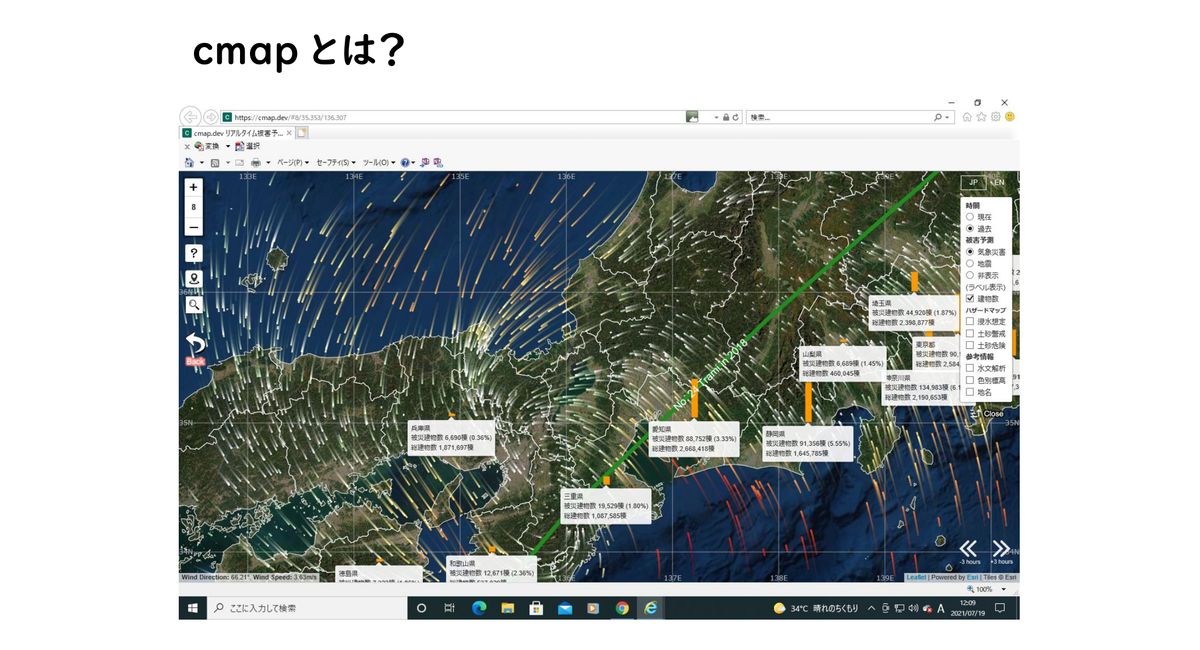Click the home icon in command bar
1200x650 pixels.
click(189, 161)
